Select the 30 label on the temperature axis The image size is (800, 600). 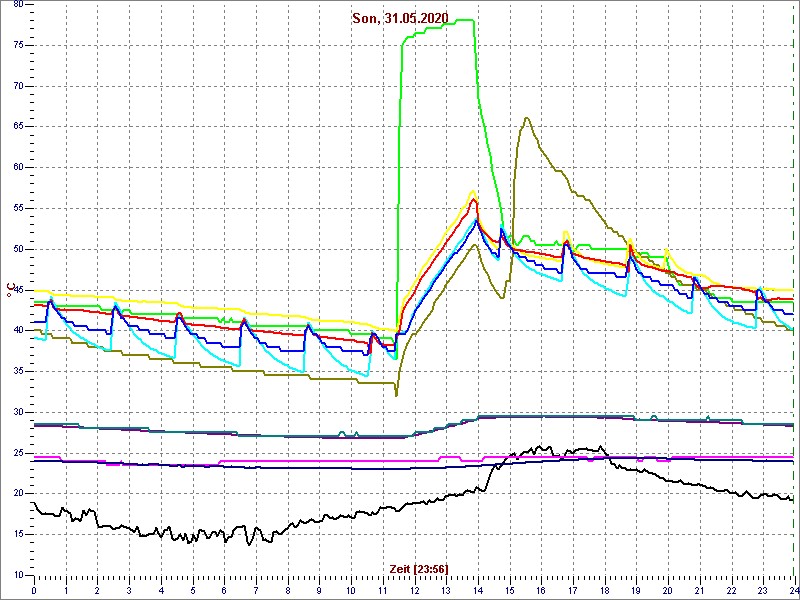point(18,412)
